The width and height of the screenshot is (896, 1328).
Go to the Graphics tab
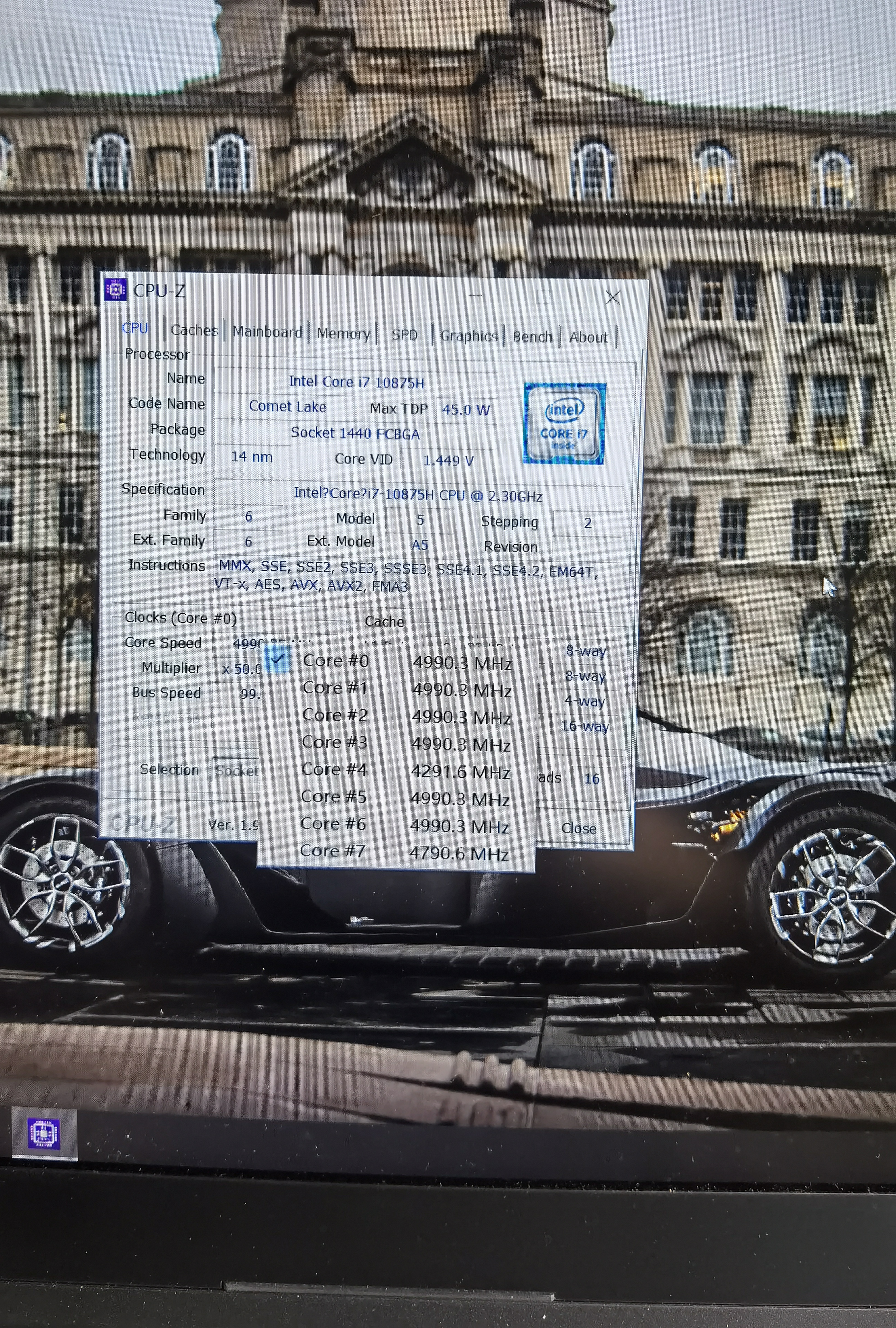[x=469, y=336]
